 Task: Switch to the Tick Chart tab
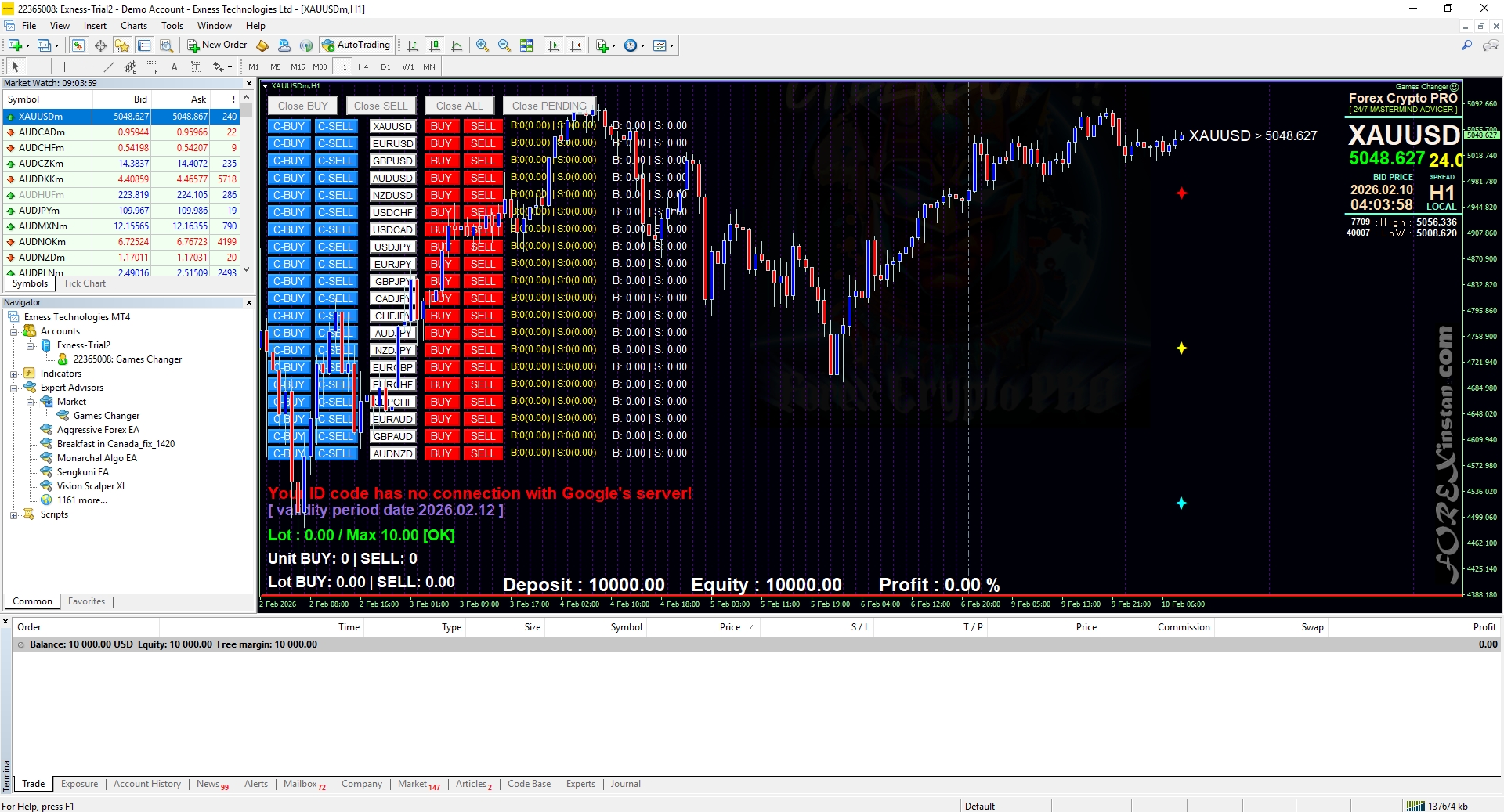tap(85, 283)
